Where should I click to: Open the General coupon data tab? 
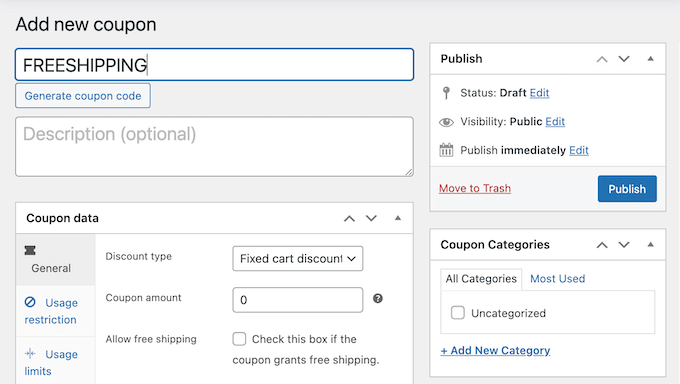[x=55, y=259]
